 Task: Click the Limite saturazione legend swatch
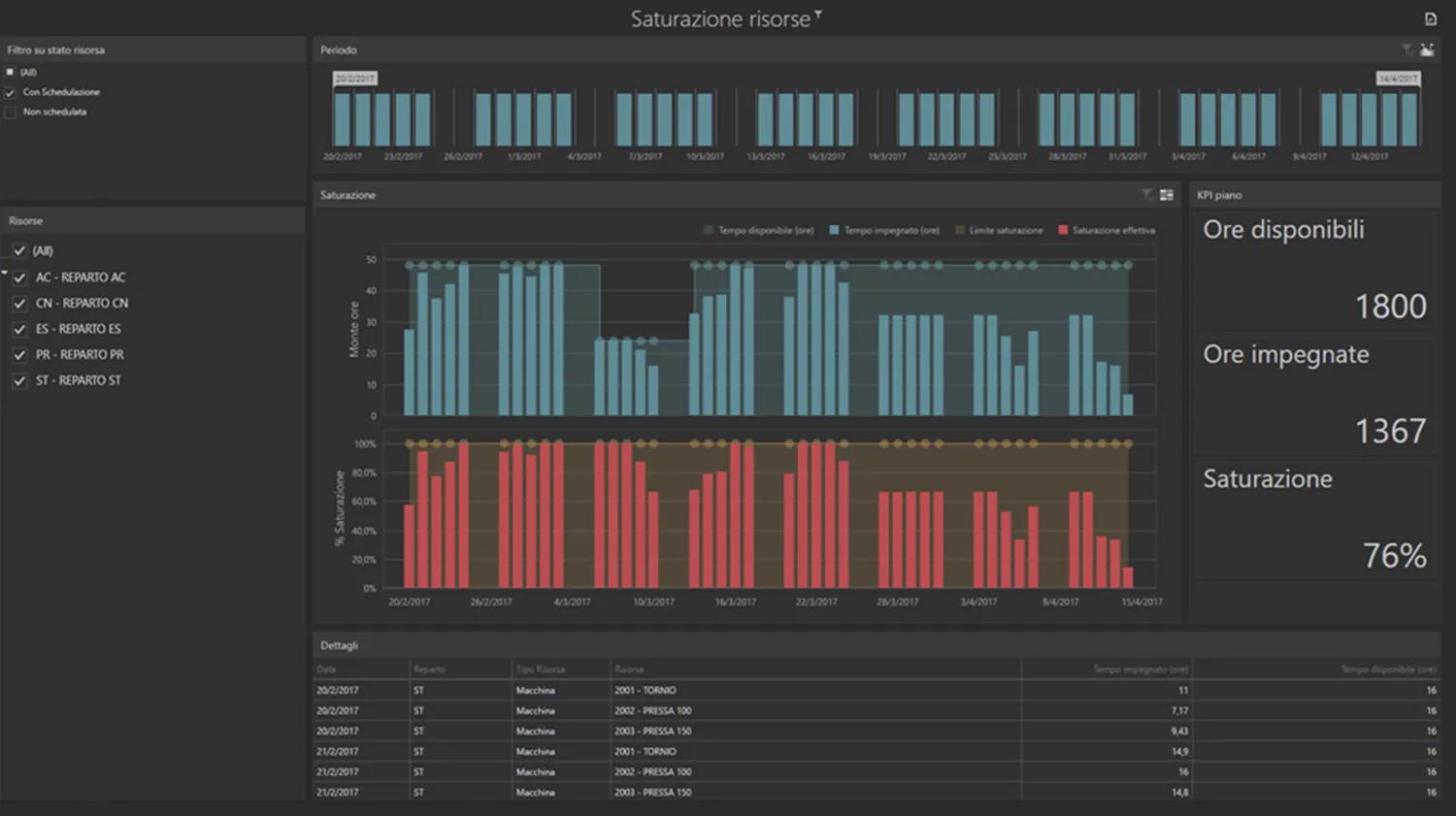(x=960, y=231)
